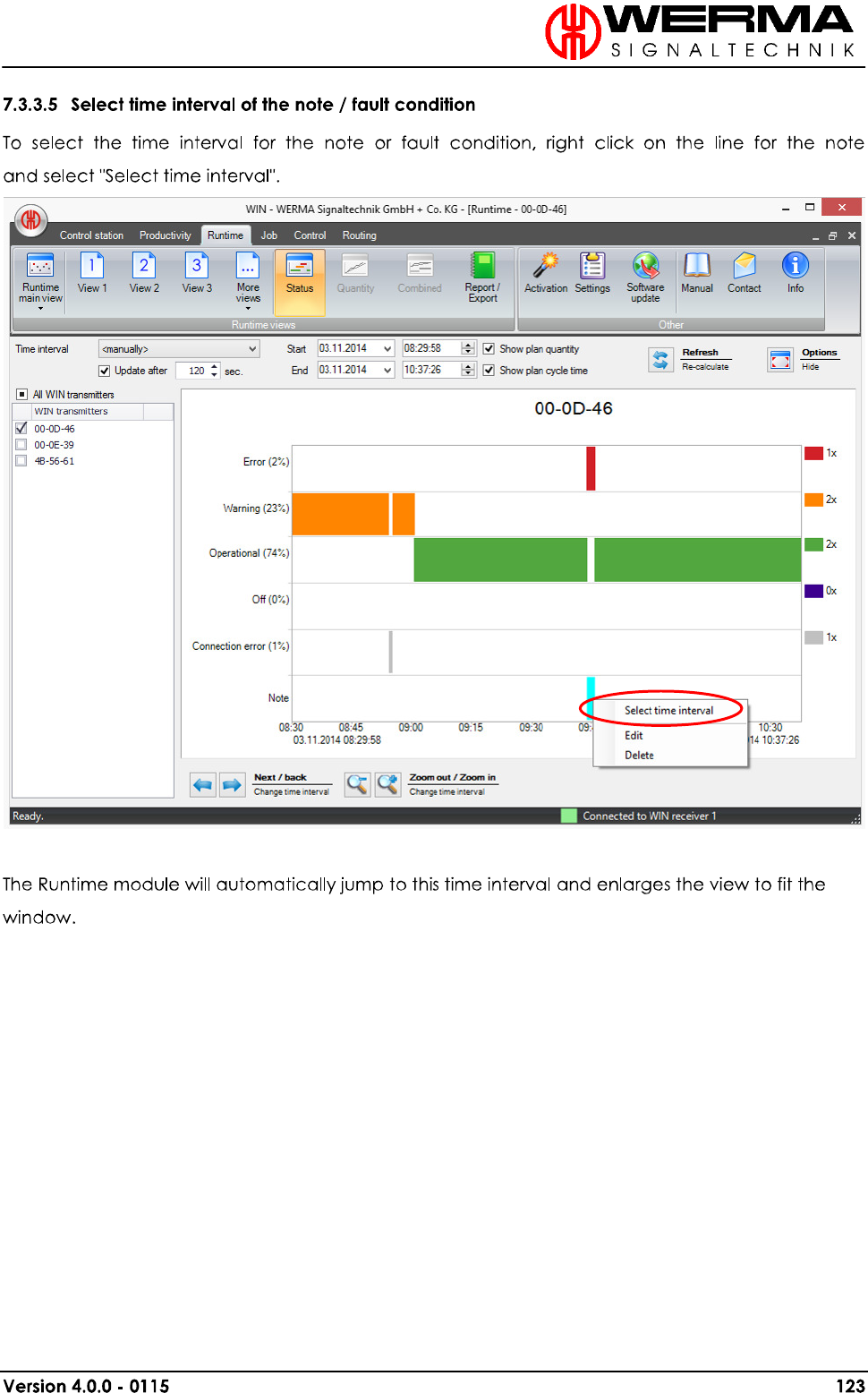The image size is (868, 1393).
Task: Open the Productivity tab
Action: tap(166, 235)
